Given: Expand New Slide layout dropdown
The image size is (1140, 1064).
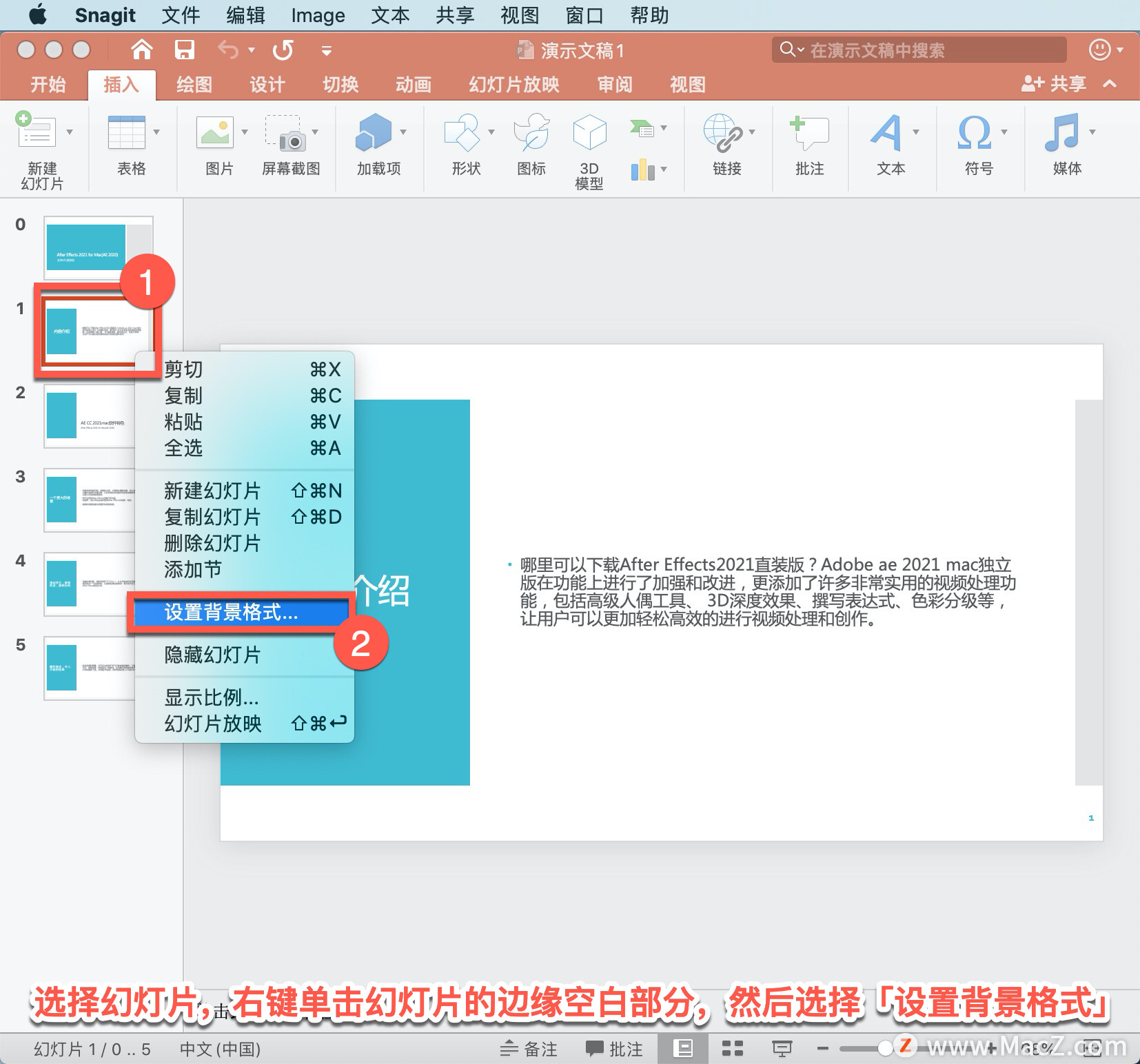Looking at the screenshot, I should pyautogui.click(x=69, y=132).
